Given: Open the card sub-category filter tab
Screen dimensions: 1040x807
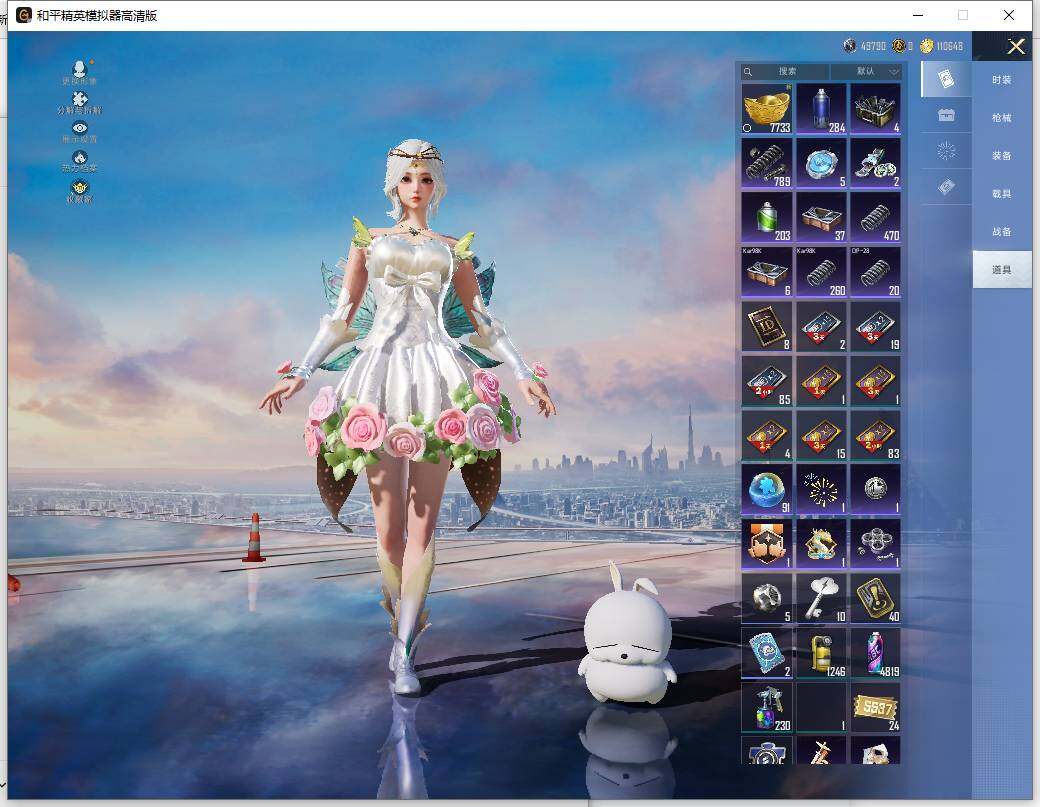Looking at the screenshot, I should pyautogui.click(x=946, y=79).
